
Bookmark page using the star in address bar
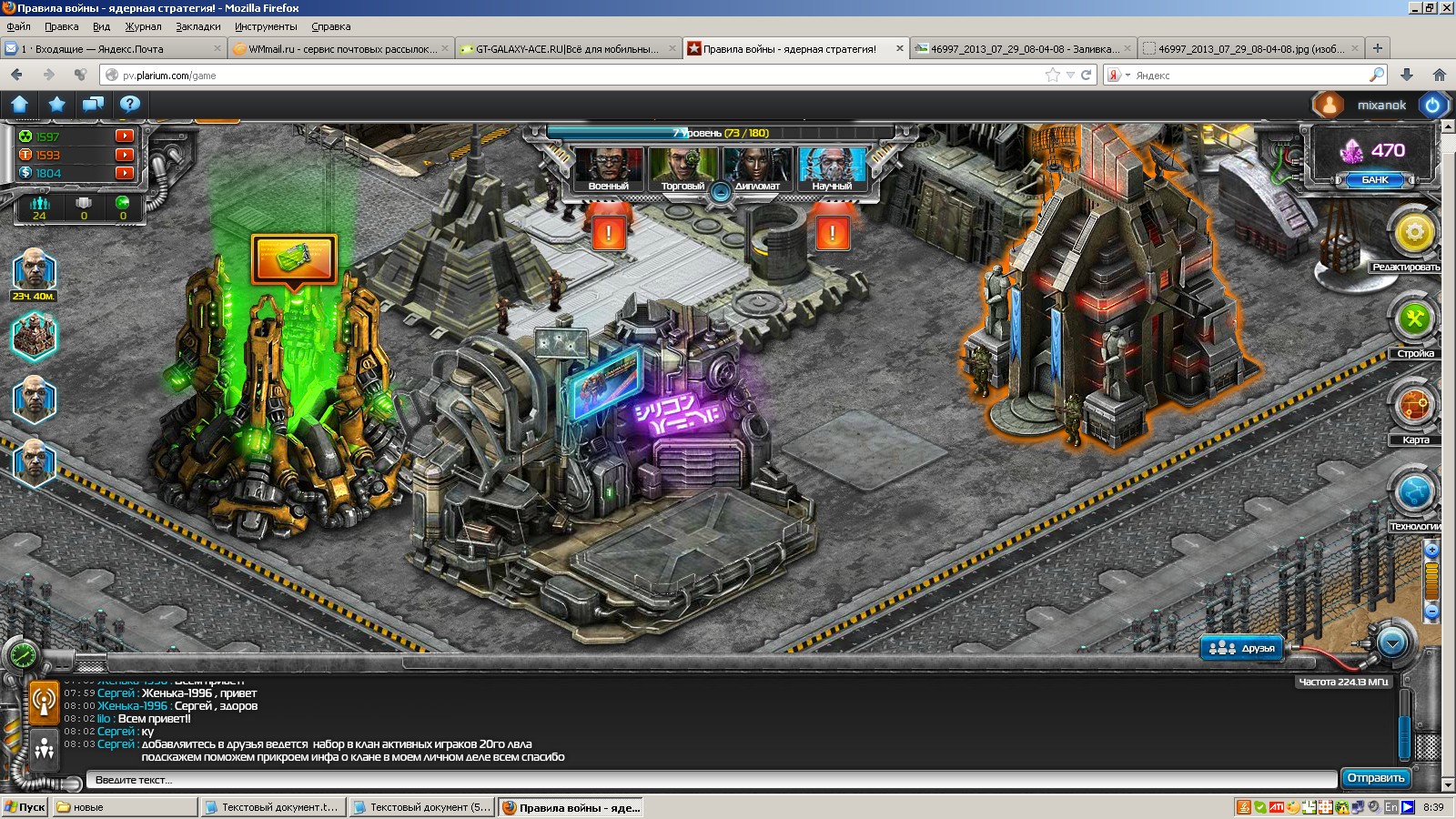[x=1053, y=75]
